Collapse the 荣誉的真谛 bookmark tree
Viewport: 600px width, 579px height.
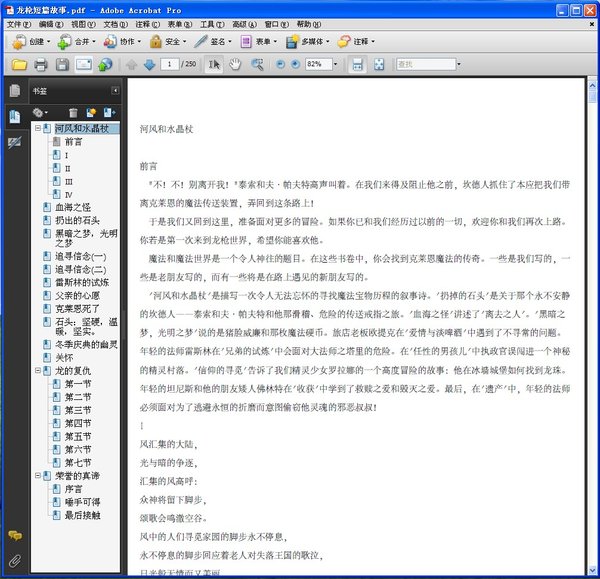click(38, 475)
